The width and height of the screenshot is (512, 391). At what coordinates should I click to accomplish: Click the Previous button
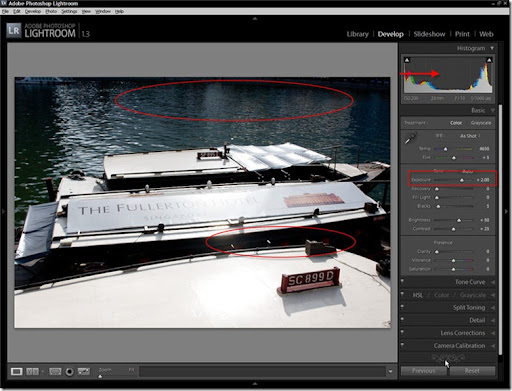click(x=423, y=371)
